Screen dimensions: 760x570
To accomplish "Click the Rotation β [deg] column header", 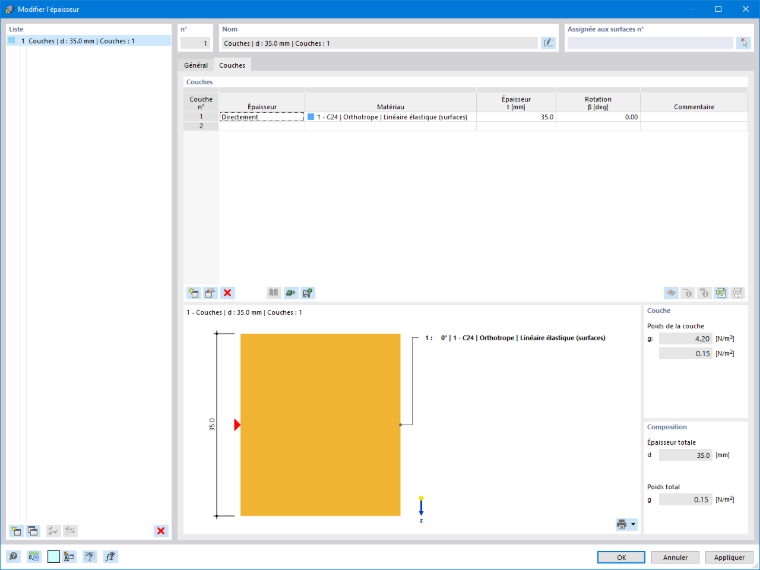I will (x=598, y=102).
